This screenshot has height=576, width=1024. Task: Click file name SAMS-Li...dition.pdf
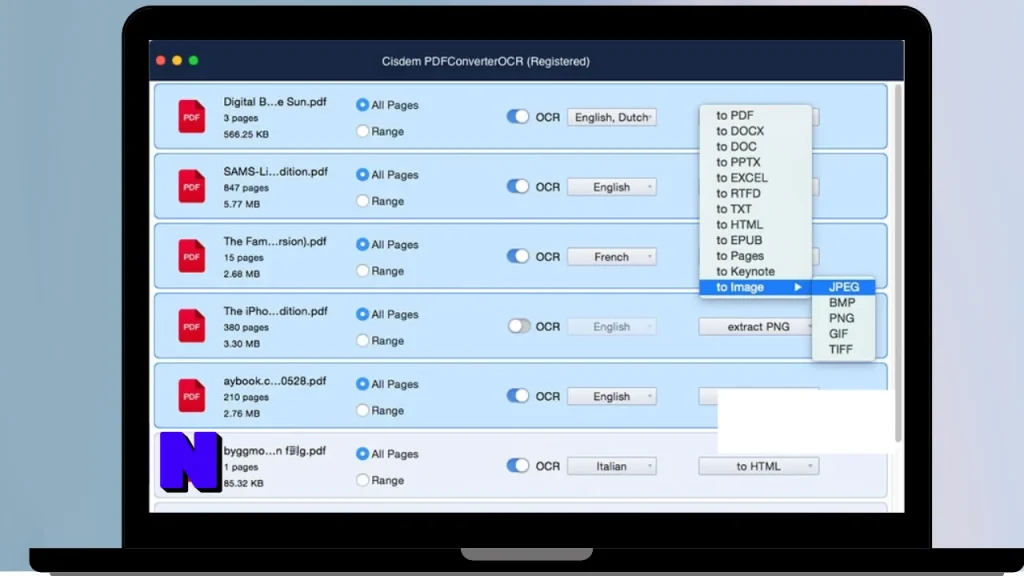pyautogui.click(x=276, y=172)
